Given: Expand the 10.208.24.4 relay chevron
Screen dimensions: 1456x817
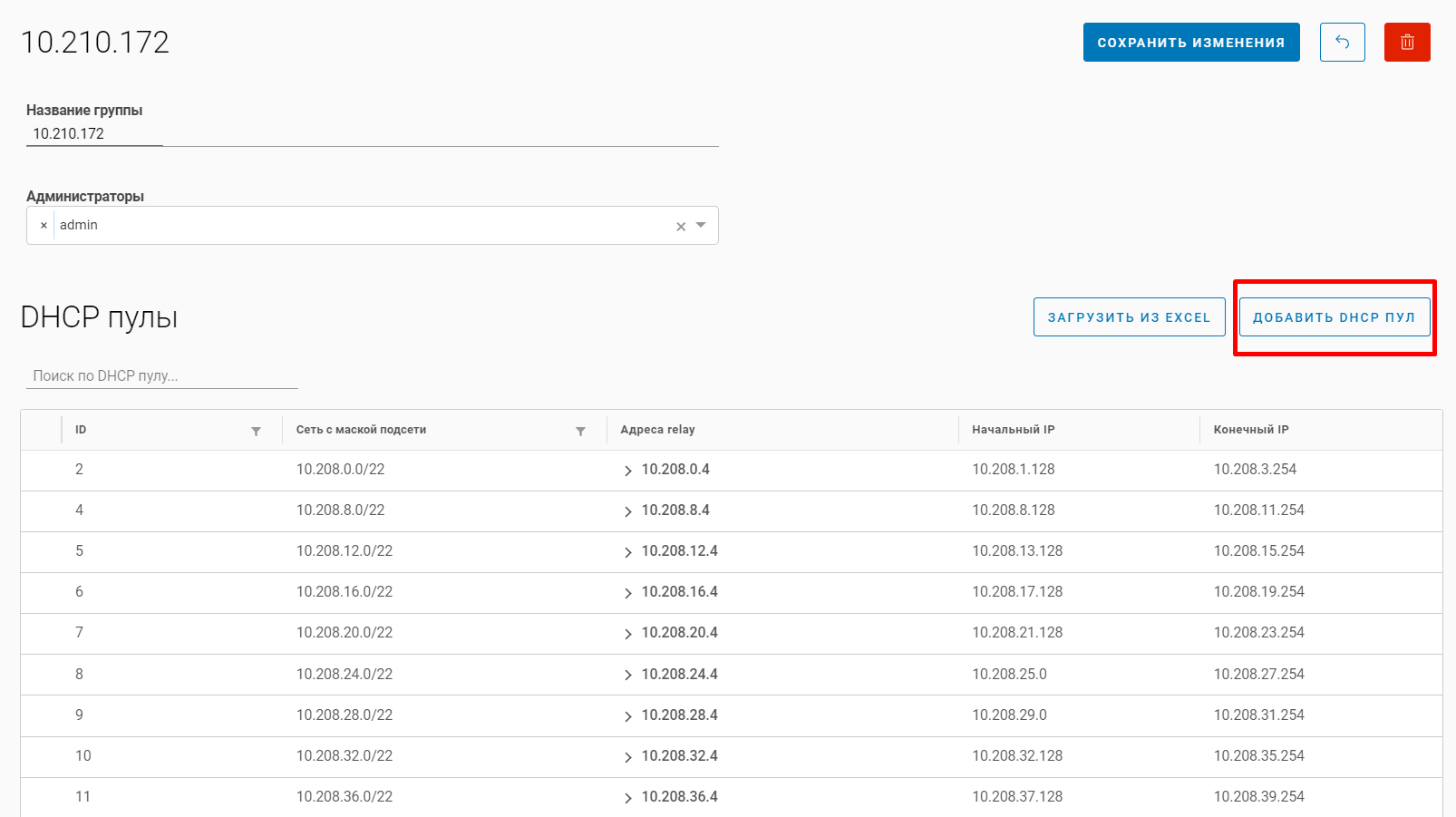Looking at the screenshot, I should click(x=627, y=676).
